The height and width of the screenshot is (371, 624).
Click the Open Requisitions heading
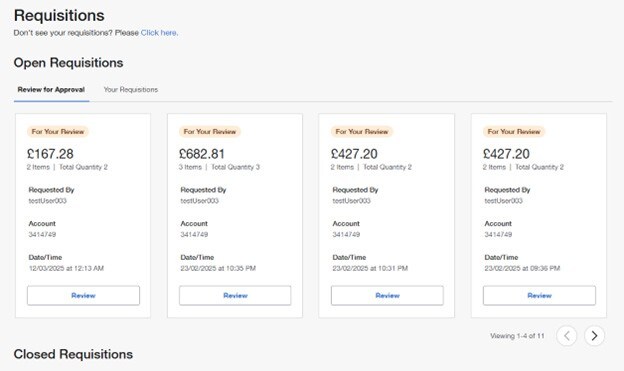click(68, 62)
